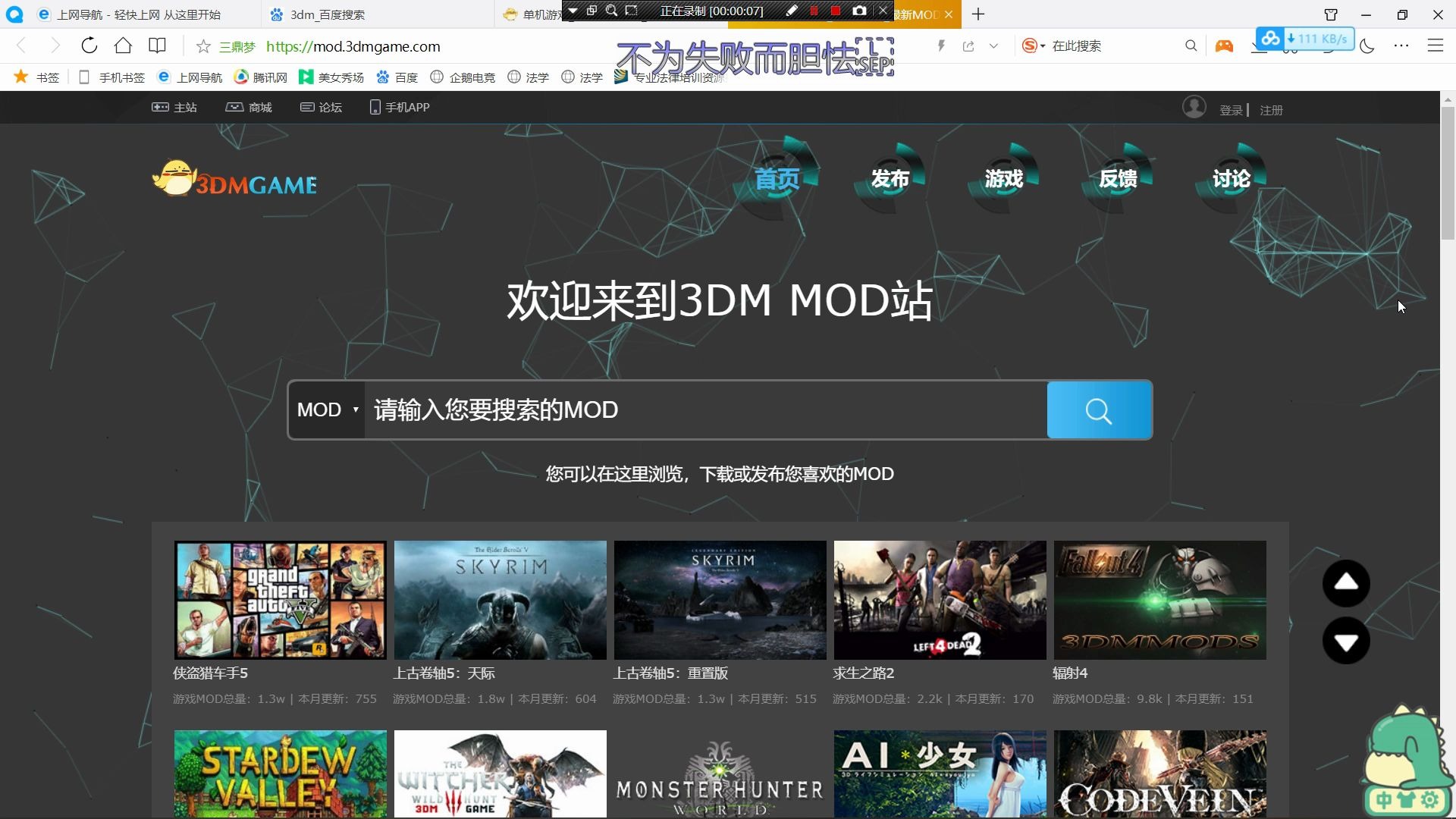Viewport: 1456px width, 819px height.
Task: Open the Fallout 4 thumbnail
Action: click(1160, 600)
